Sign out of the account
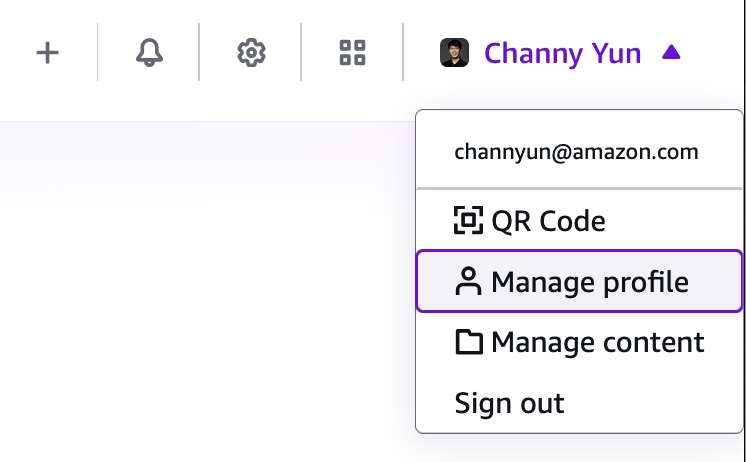The image size is (746, 462). (x=579, y=403)
